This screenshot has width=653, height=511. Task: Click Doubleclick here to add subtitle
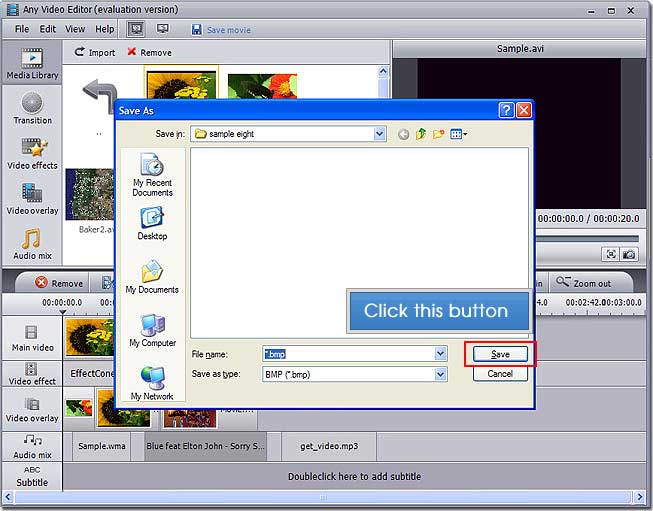(x=354, y=476)
